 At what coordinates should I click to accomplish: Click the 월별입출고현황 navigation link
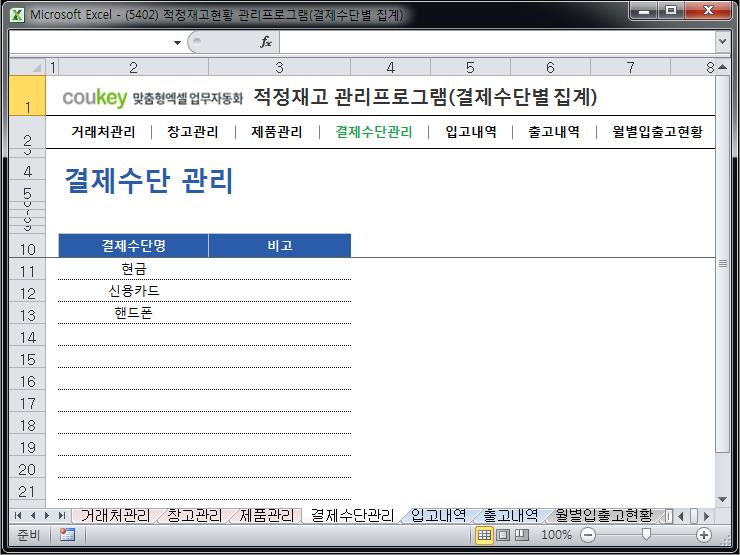click(657, 132)
